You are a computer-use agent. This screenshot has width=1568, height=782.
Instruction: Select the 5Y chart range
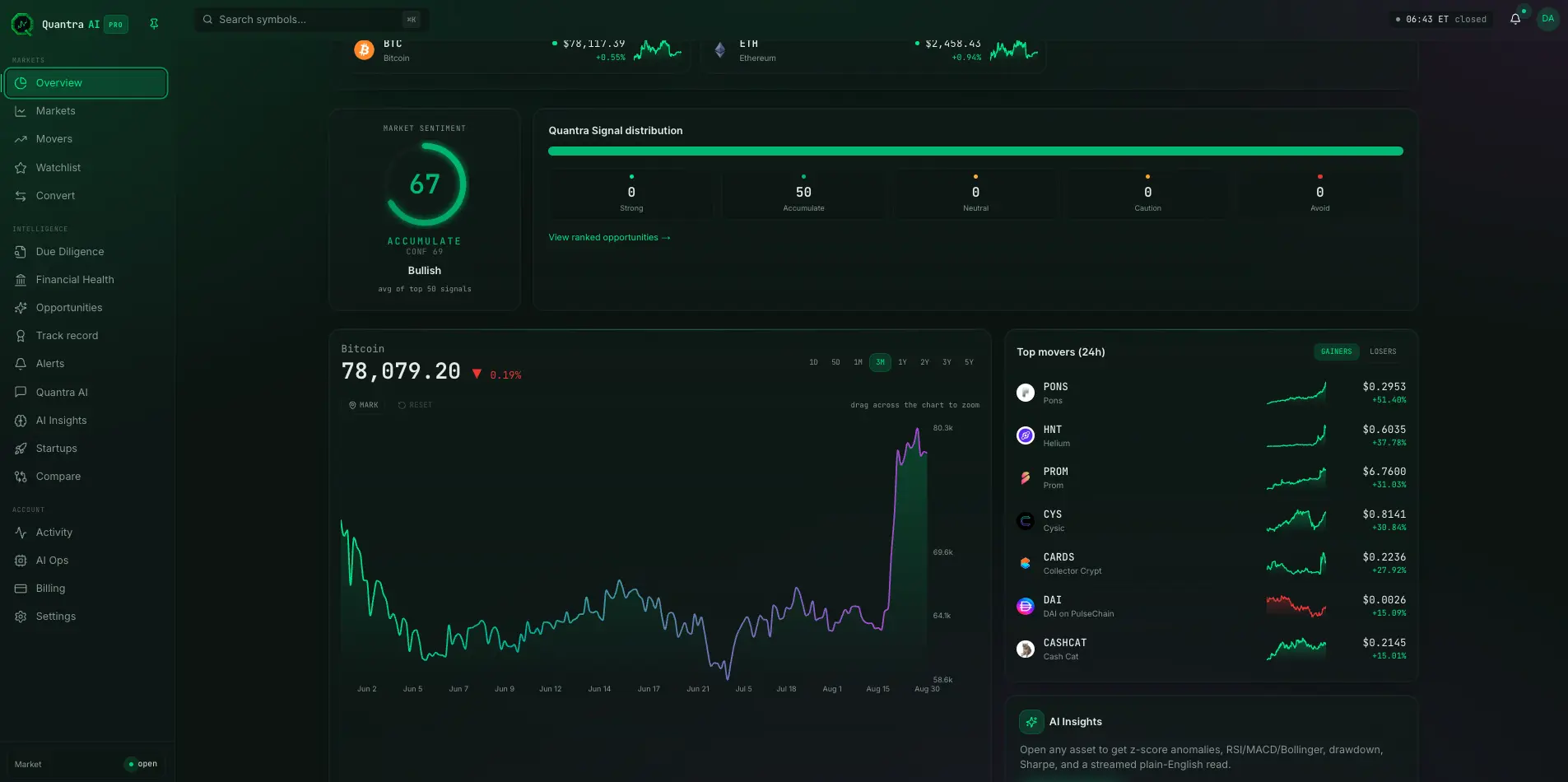pos(969,362)
